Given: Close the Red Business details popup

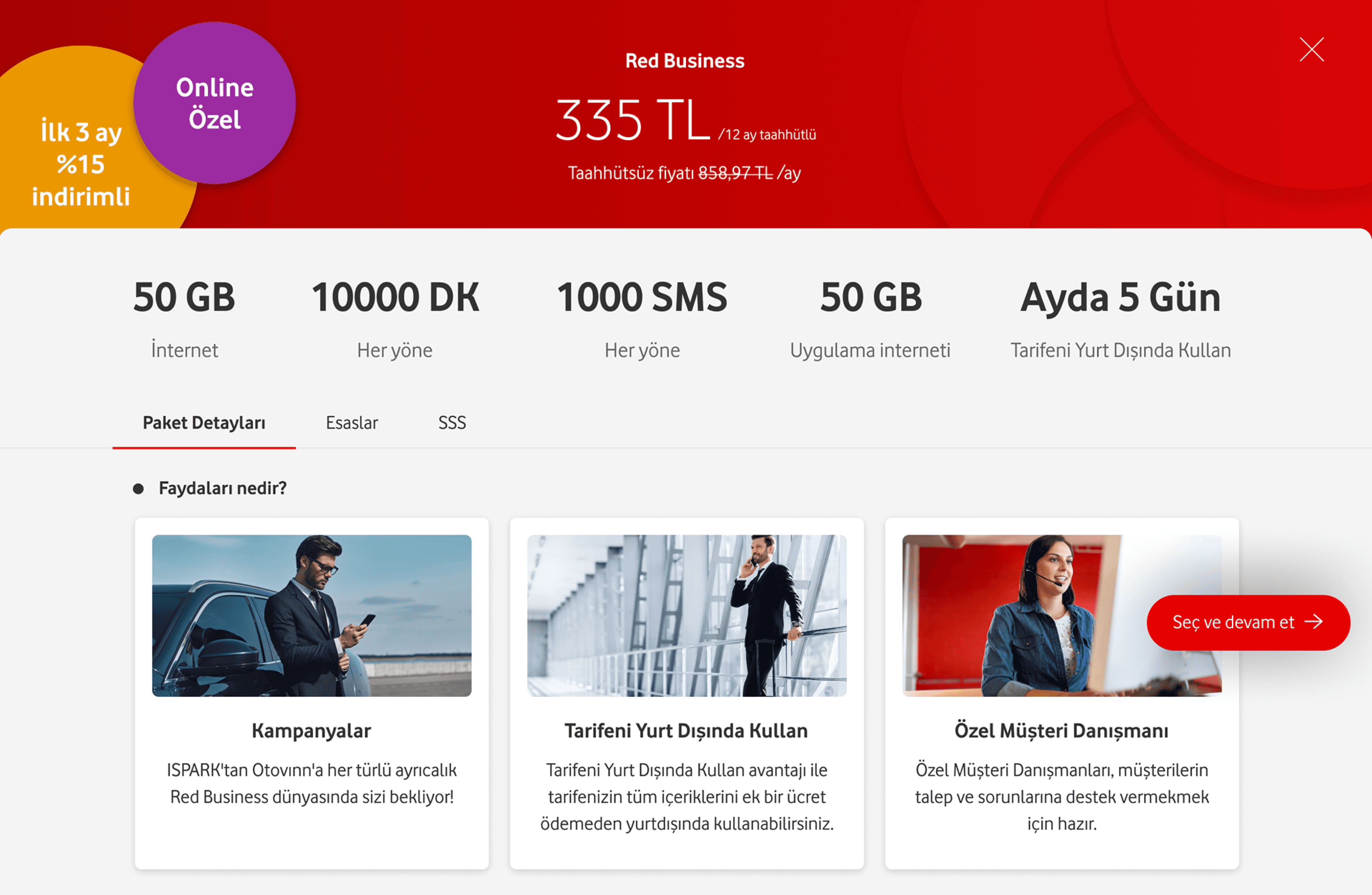Looking at the screenshot, I should 1311,50.
